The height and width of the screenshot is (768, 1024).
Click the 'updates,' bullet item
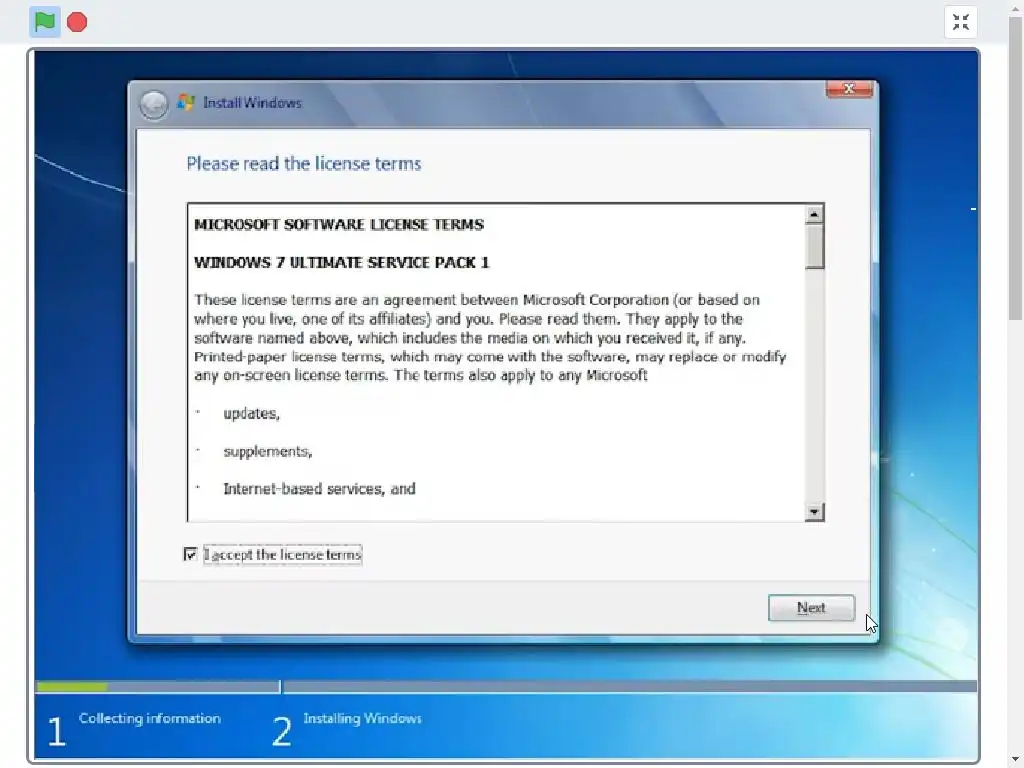[251, 413]
